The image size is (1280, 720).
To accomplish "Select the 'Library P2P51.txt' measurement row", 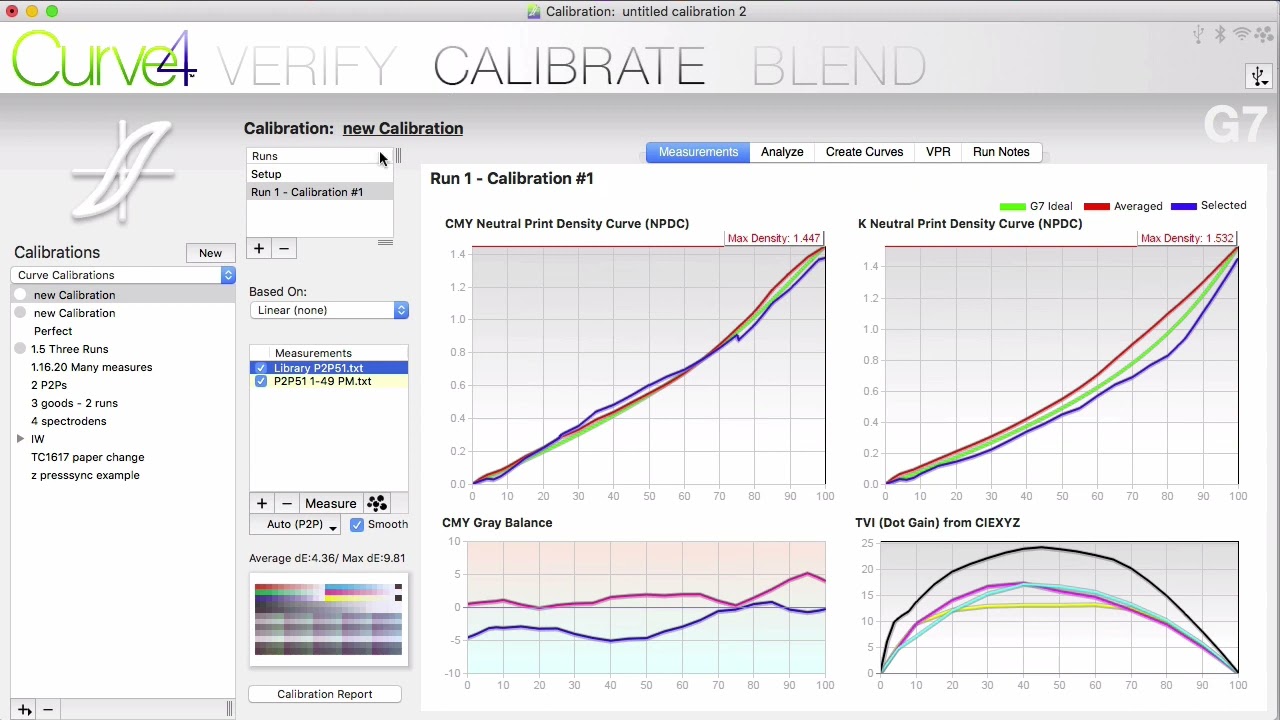I will point(329,368).
